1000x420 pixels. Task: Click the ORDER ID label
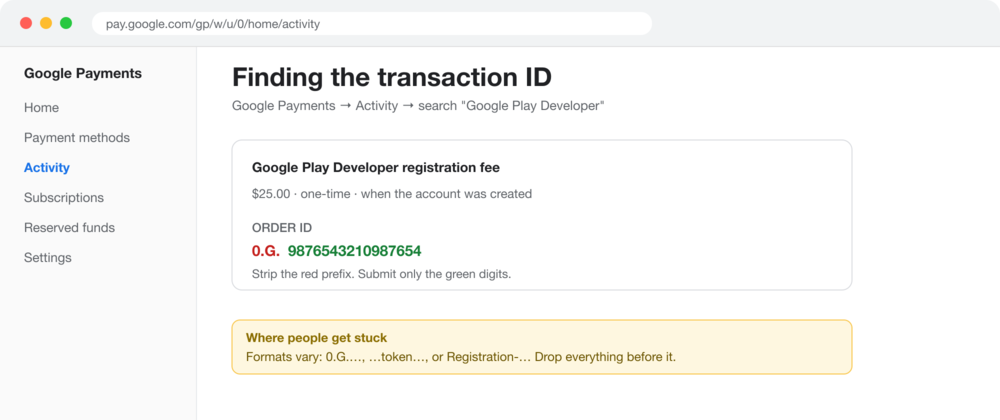pos(282,228)
